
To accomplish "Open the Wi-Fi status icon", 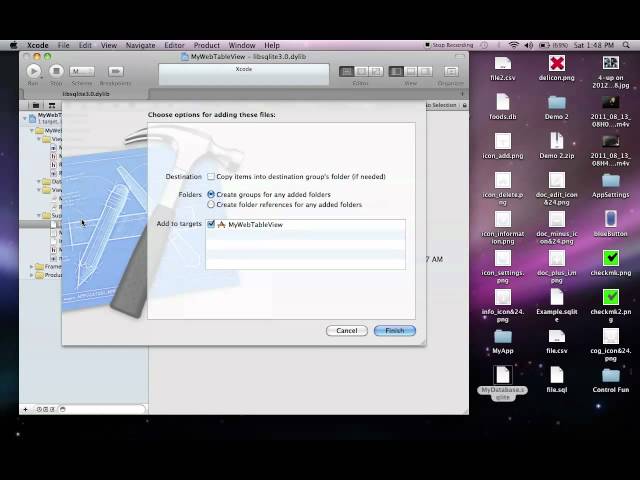I will 514,45.
